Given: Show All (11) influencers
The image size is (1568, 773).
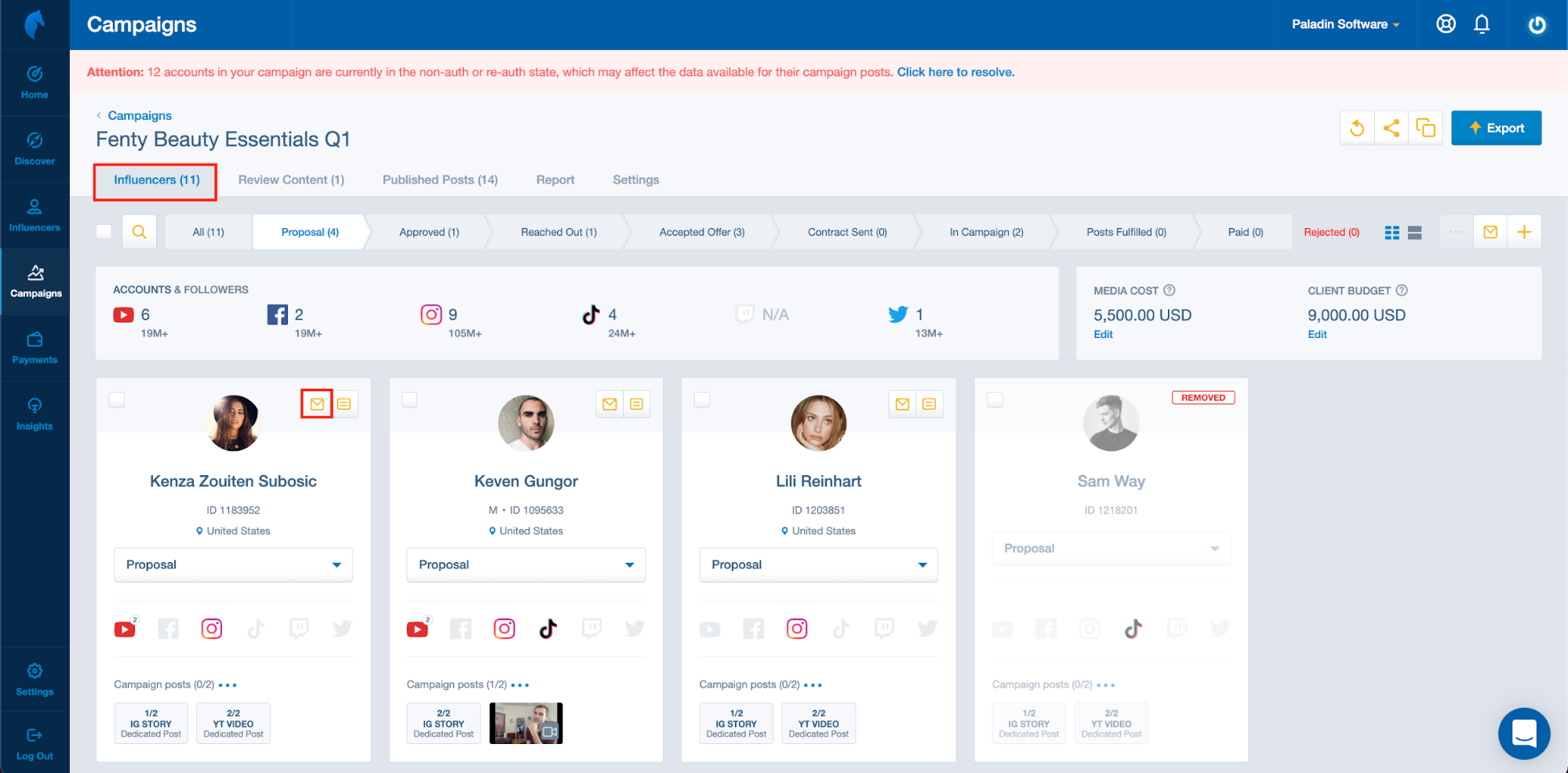Looking at the screenshot, I should [209, 232].
